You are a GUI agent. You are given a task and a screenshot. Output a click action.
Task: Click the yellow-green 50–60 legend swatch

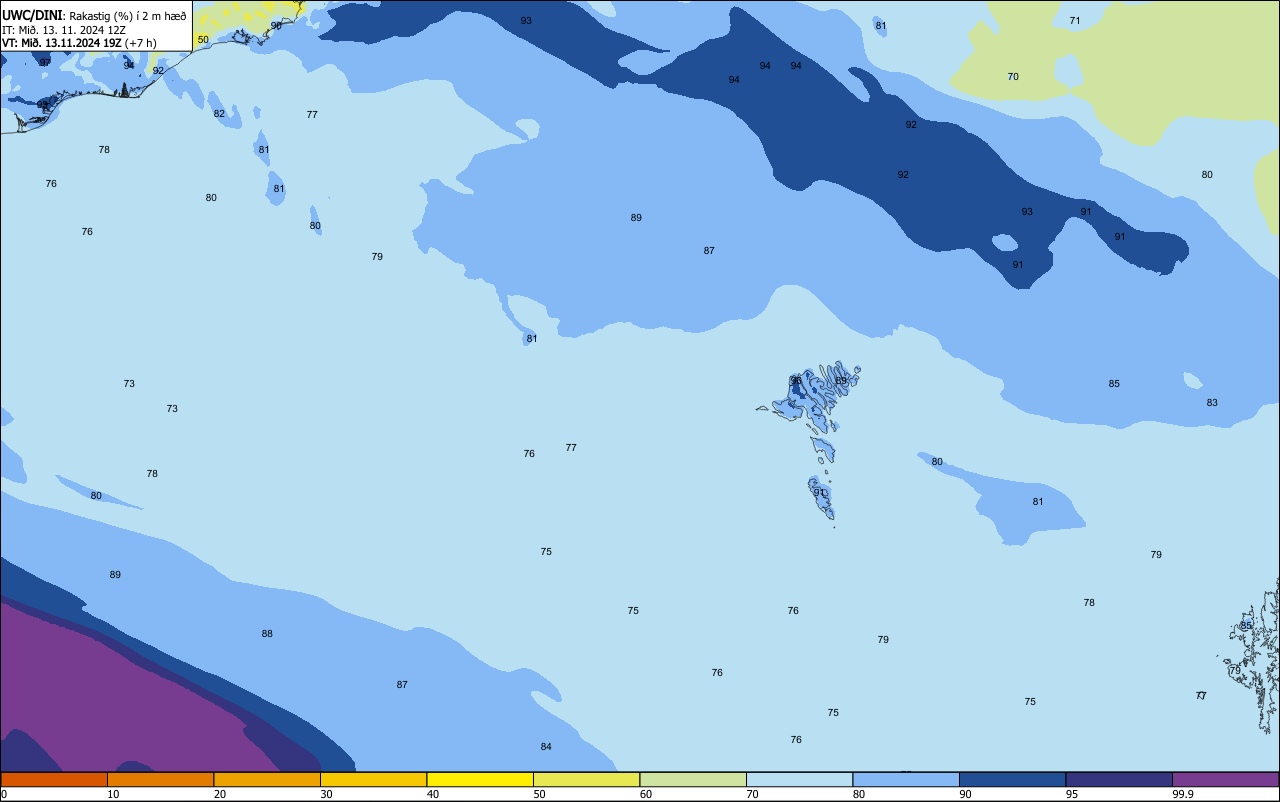coord(586,779)
